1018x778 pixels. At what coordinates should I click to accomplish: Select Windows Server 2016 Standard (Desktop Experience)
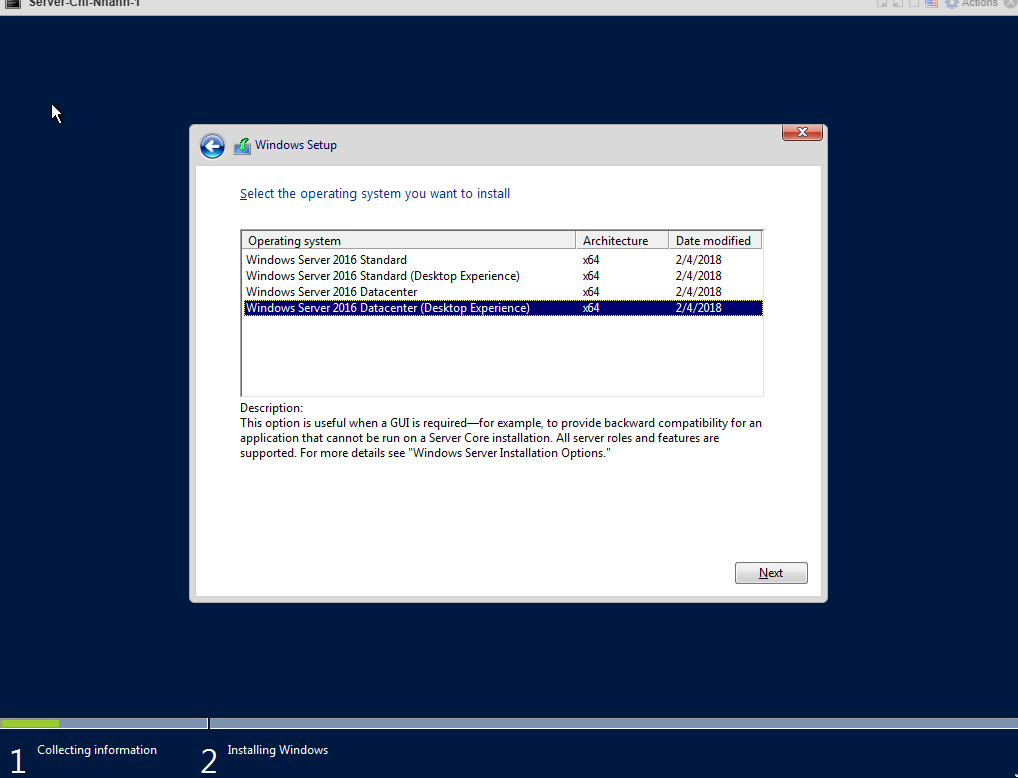tap(382, 276)
